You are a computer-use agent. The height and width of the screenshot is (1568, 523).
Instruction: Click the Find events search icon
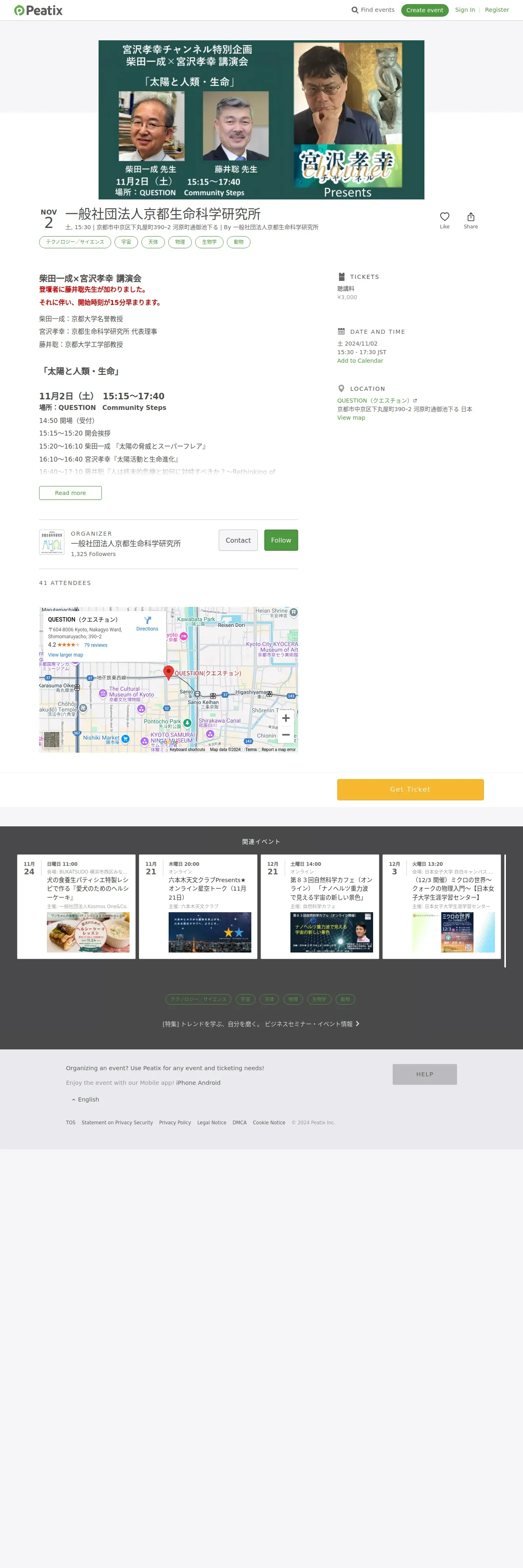pyautogui.click(x=355, y=10)
